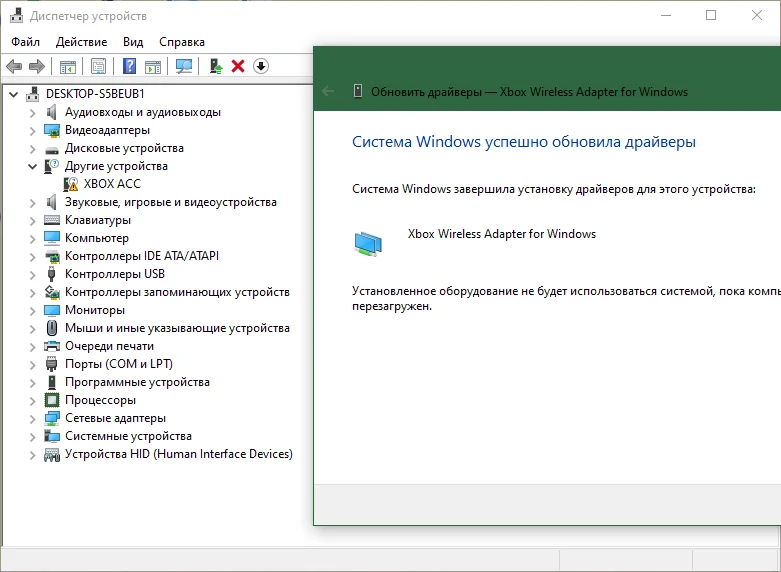Click the blue Help question mark icon
Screen dimensions: 781x572
coord(129,66)
